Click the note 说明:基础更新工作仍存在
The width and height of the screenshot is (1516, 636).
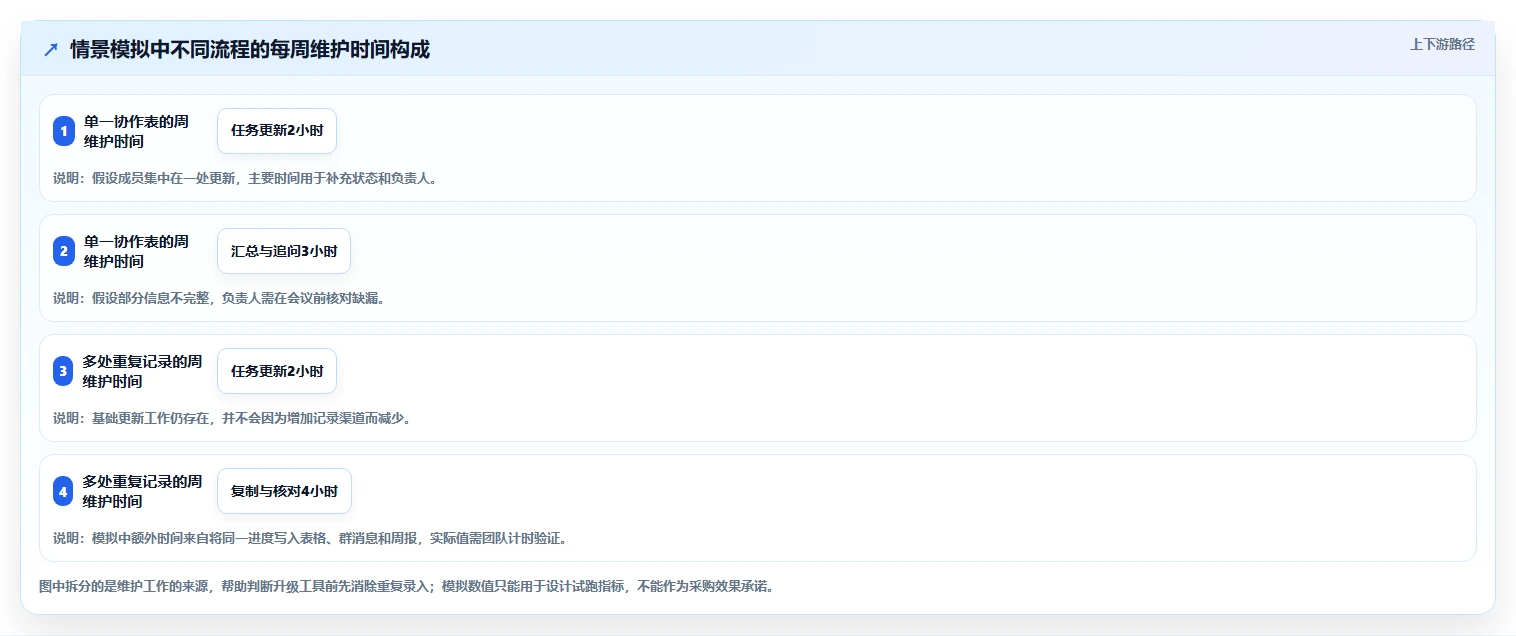(232, 418)
